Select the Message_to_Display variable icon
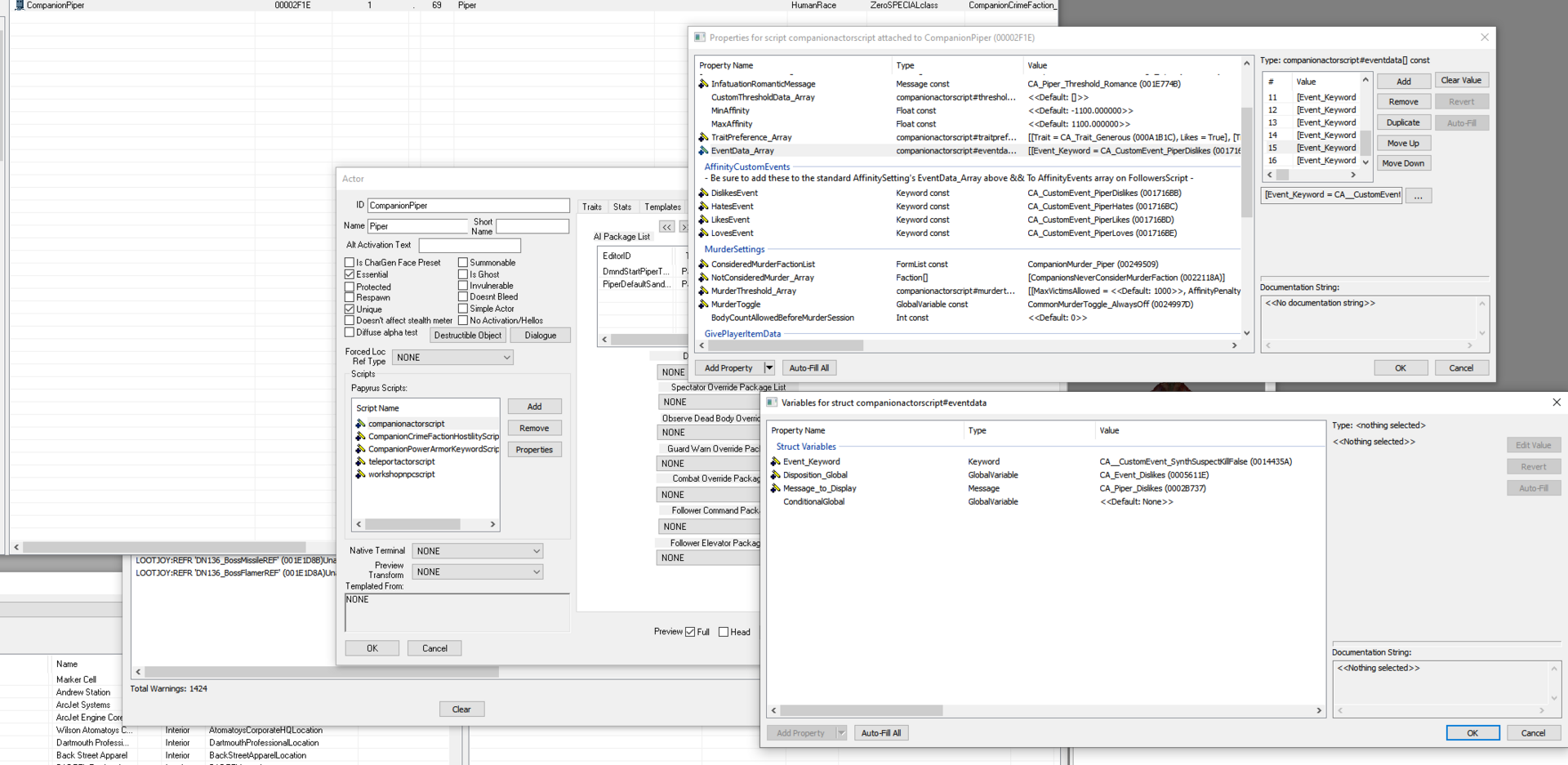 coord(775,488)
